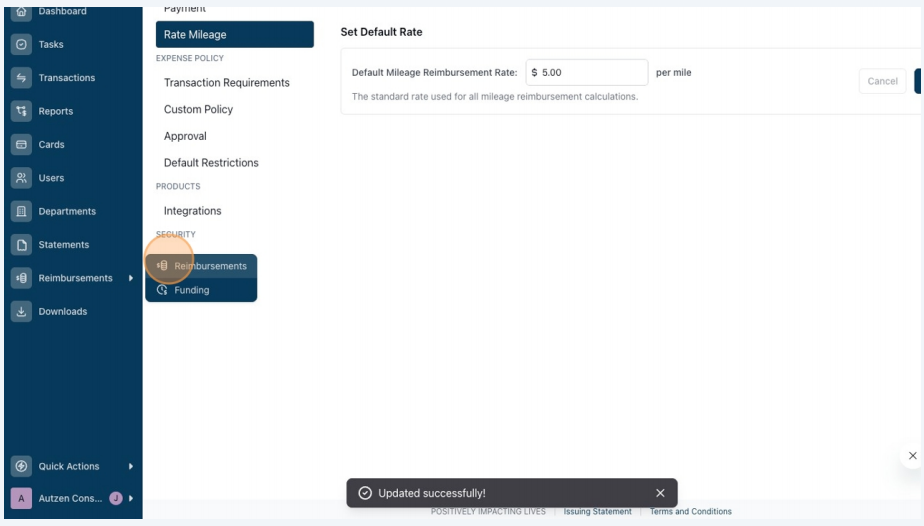This screenshot has width=924, height=526.
Task: Click the Departments building icon
Action: (21, 211)
